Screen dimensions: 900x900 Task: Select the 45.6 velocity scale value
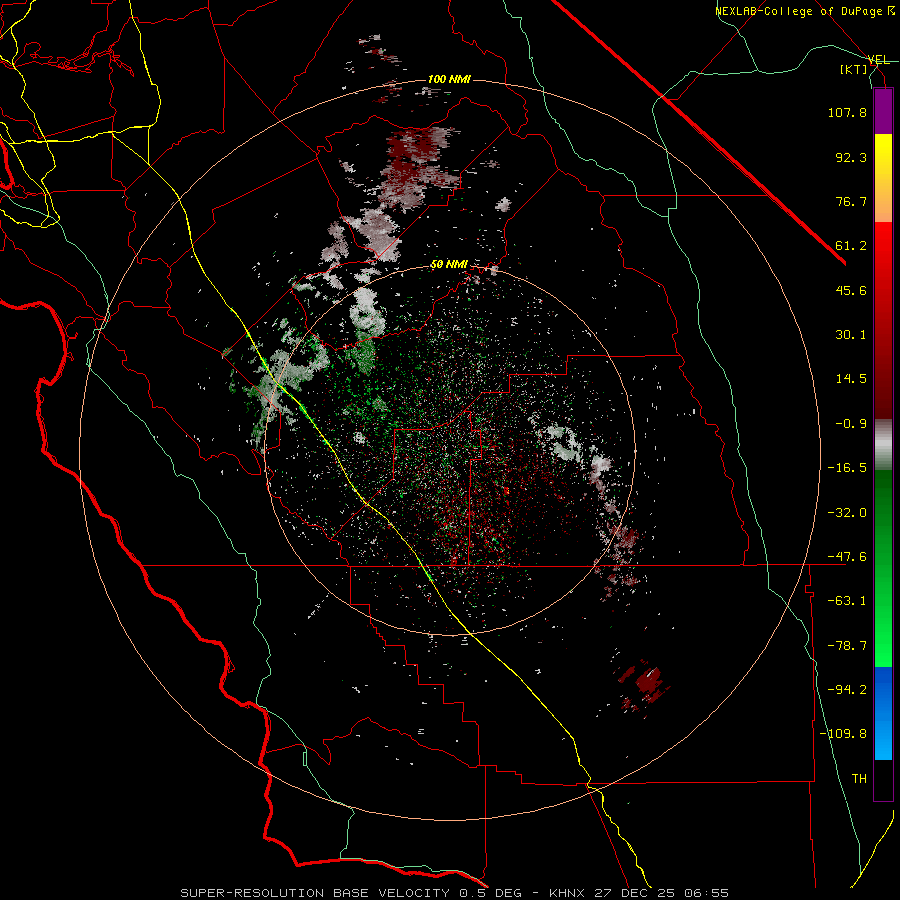pos(851,290)
